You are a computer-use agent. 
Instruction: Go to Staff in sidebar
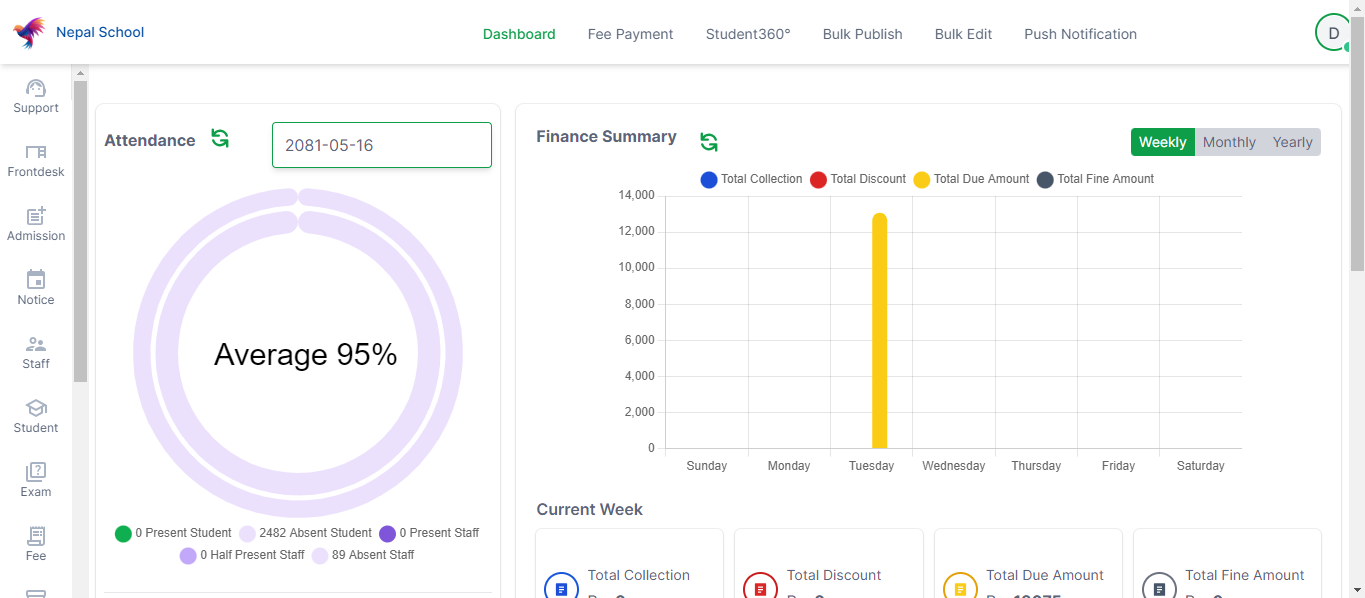[36, 345]
